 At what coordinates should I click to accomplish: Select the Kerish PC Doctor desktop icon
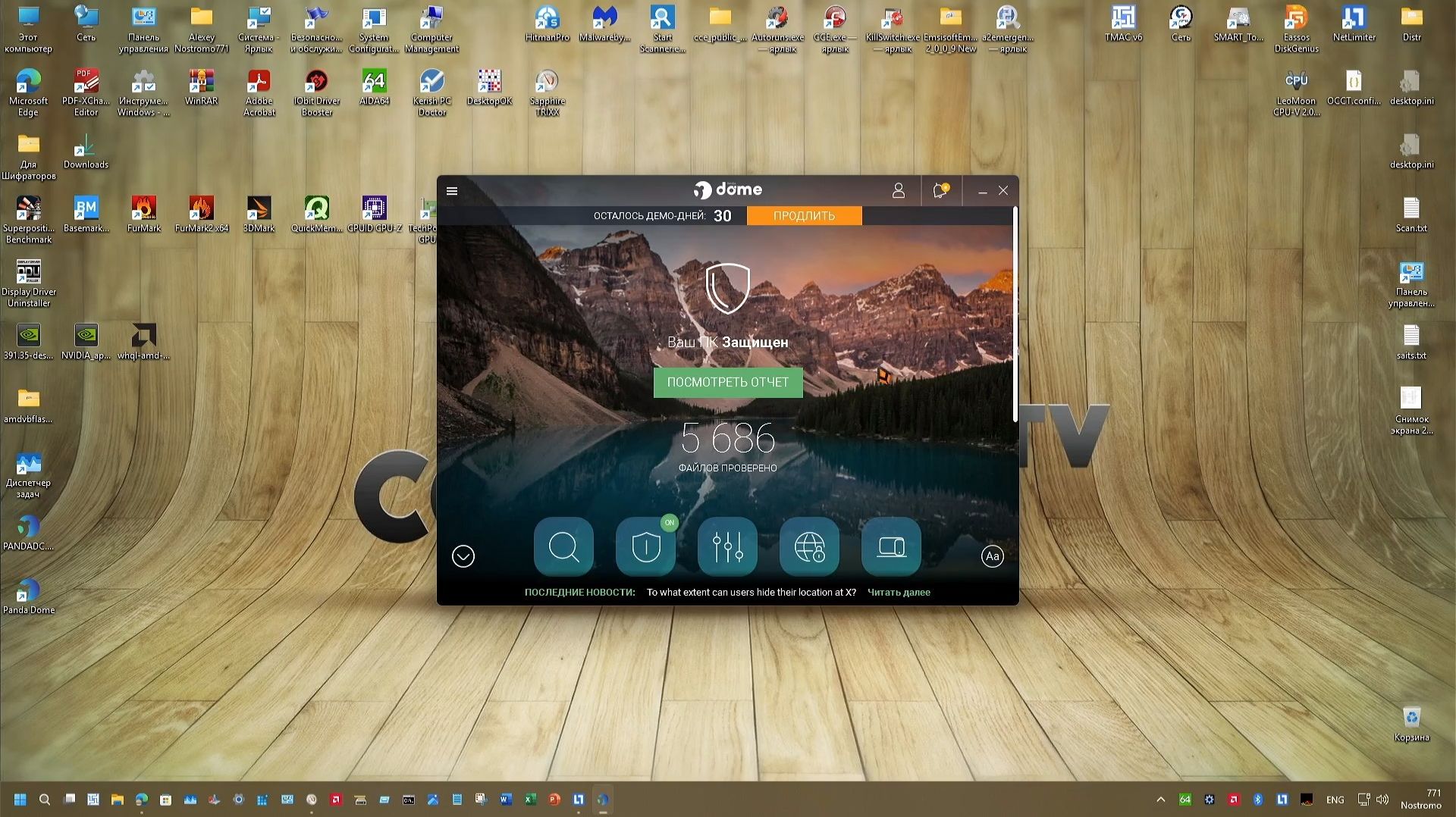click(x=431, y=92)
